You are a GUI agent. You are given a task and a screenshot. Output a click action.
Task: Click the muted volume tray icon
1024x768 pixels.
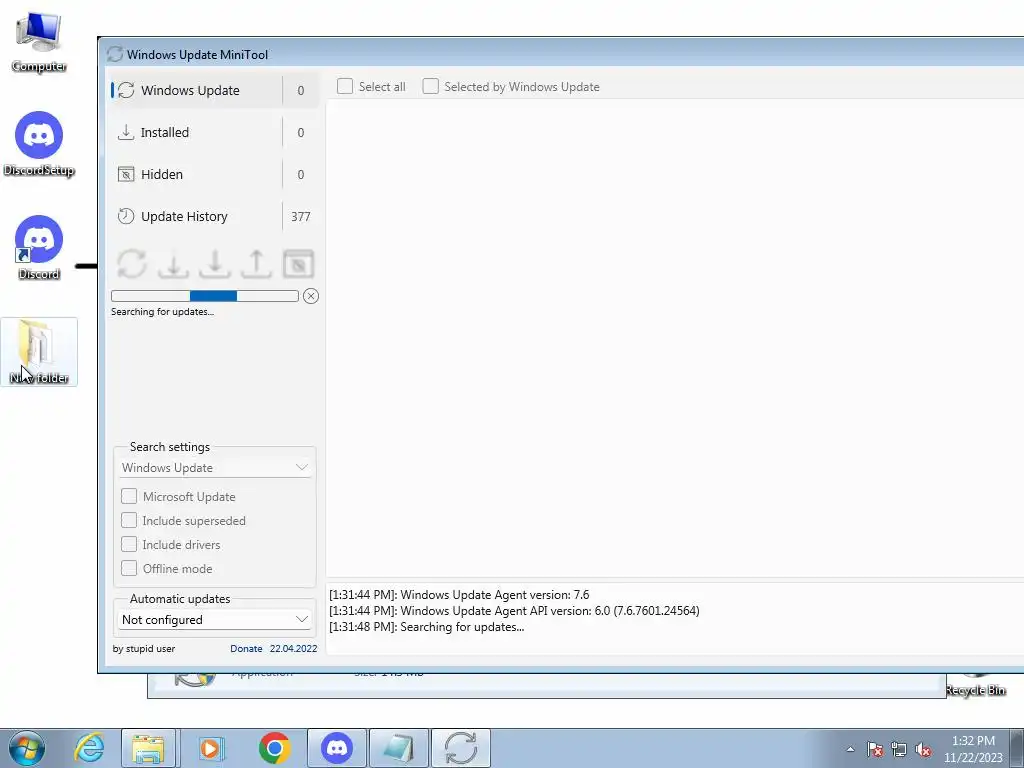[x=923, y=749]
